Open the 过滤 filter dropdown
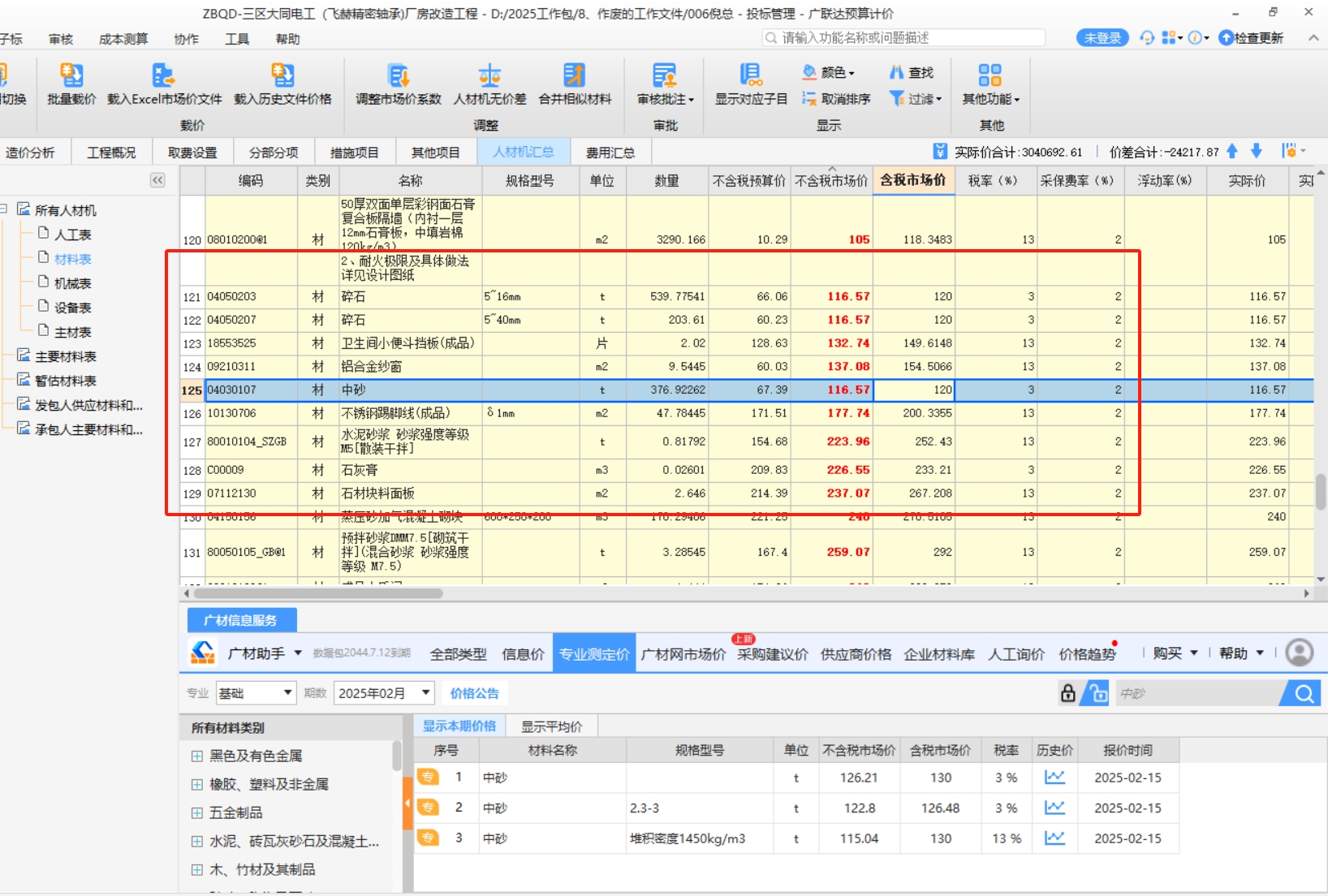This screenshot has height=896, width=1328. [x=916, y=98]
